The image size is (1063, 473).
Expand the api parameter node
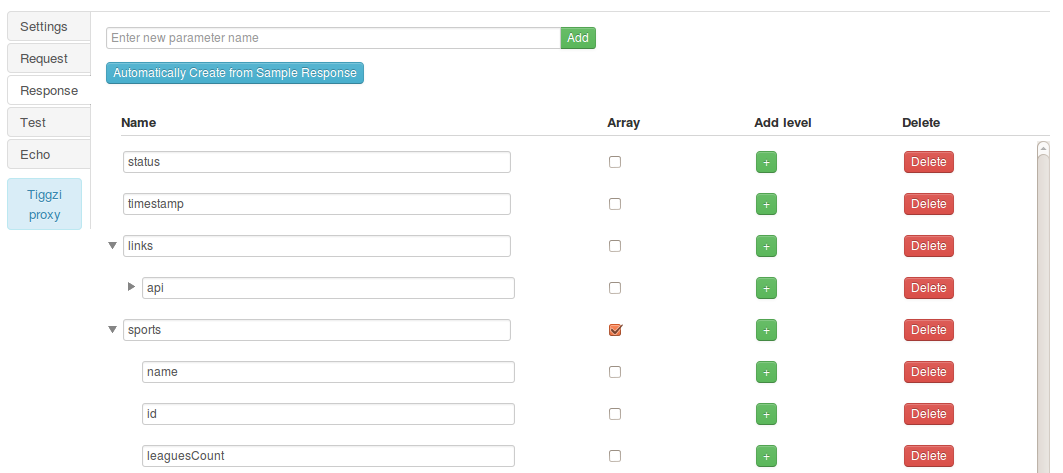(x=131, y=287)
